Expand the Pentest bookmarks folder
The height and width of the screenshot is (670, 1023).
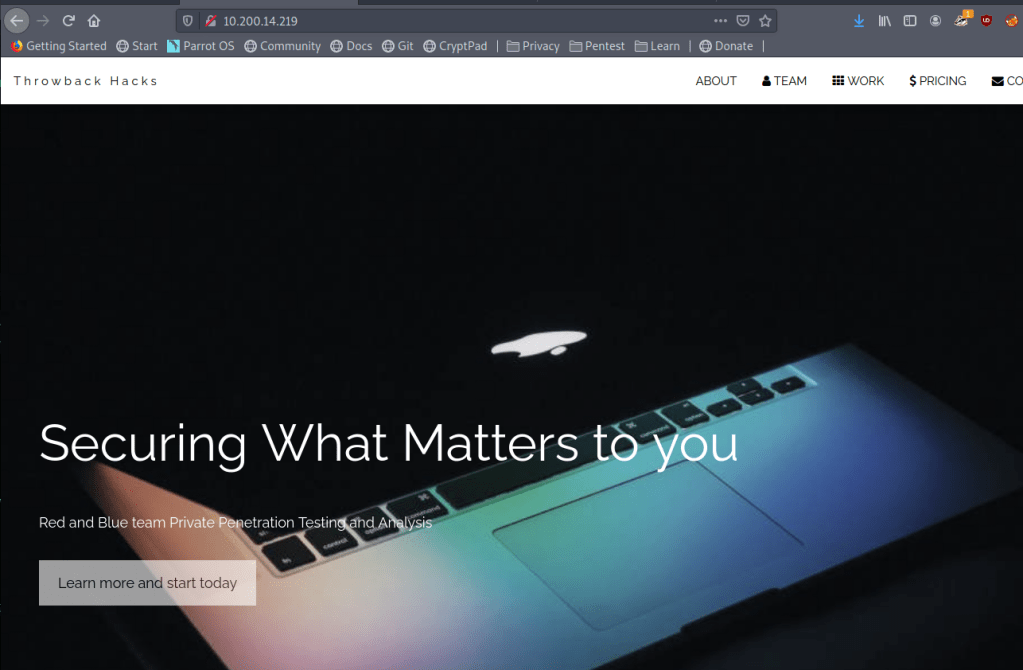coord(597,46)
